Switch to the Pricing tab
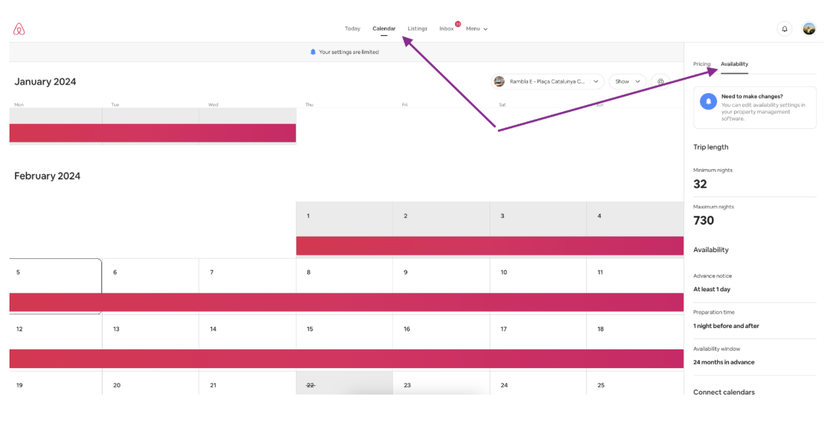 click(x=702, y=64)
